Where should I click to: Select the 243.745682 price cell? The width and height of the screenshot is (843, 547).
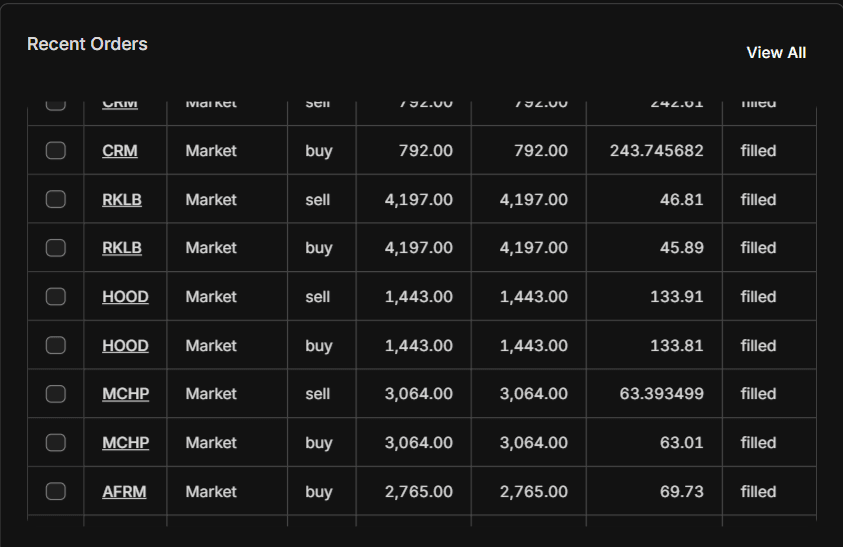654,151
